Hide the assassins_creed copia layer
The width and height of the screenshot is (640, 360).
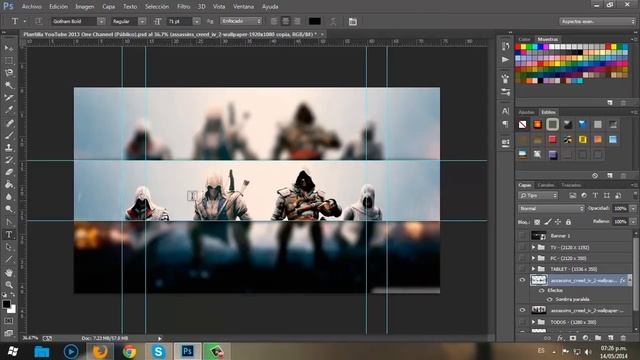click(x=522, y=280)
